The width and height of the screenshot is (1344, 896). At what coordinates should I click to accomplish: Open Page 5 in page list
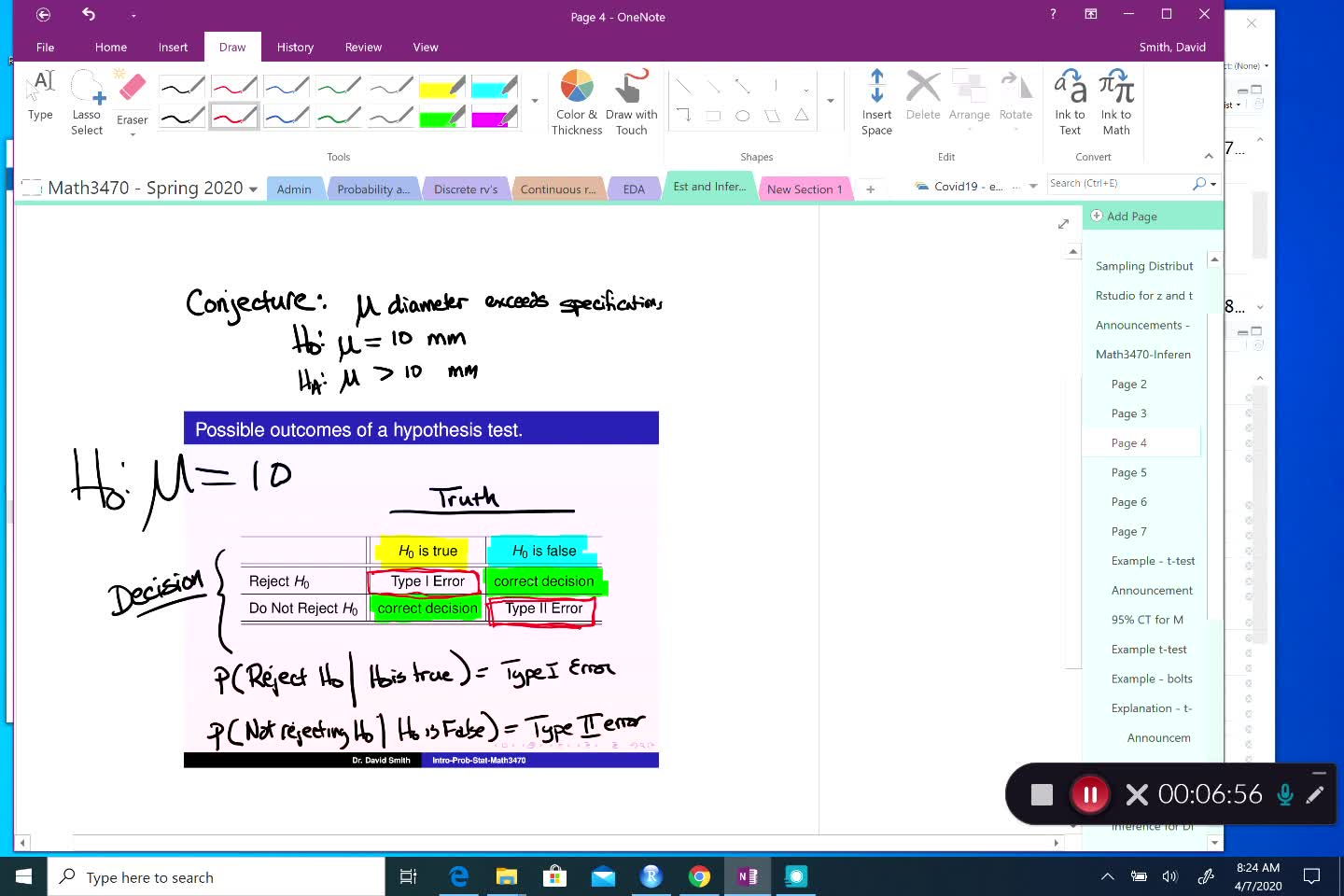(x=1128, y=472)
